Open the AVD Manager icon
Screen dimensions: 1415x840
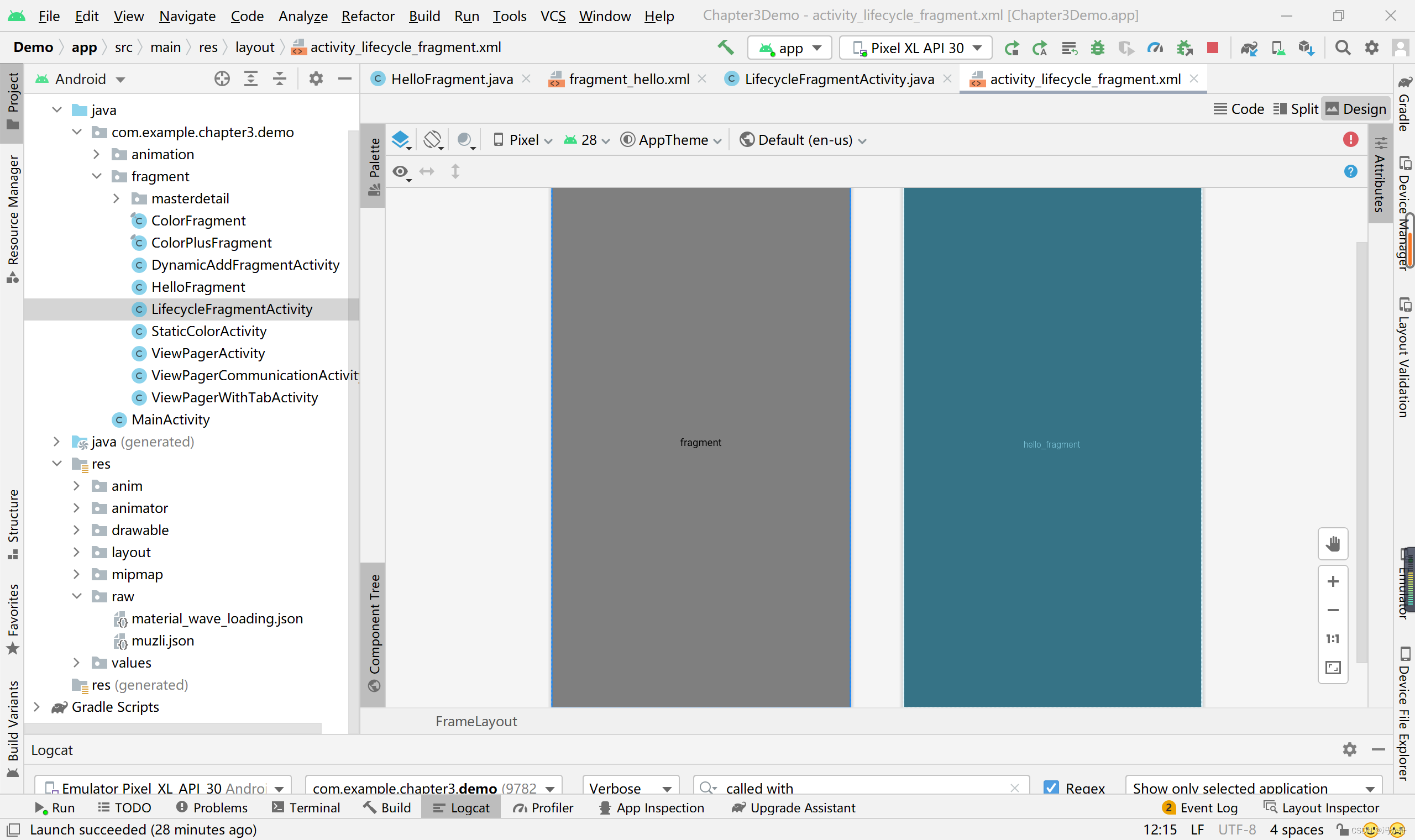[1277, 48]
